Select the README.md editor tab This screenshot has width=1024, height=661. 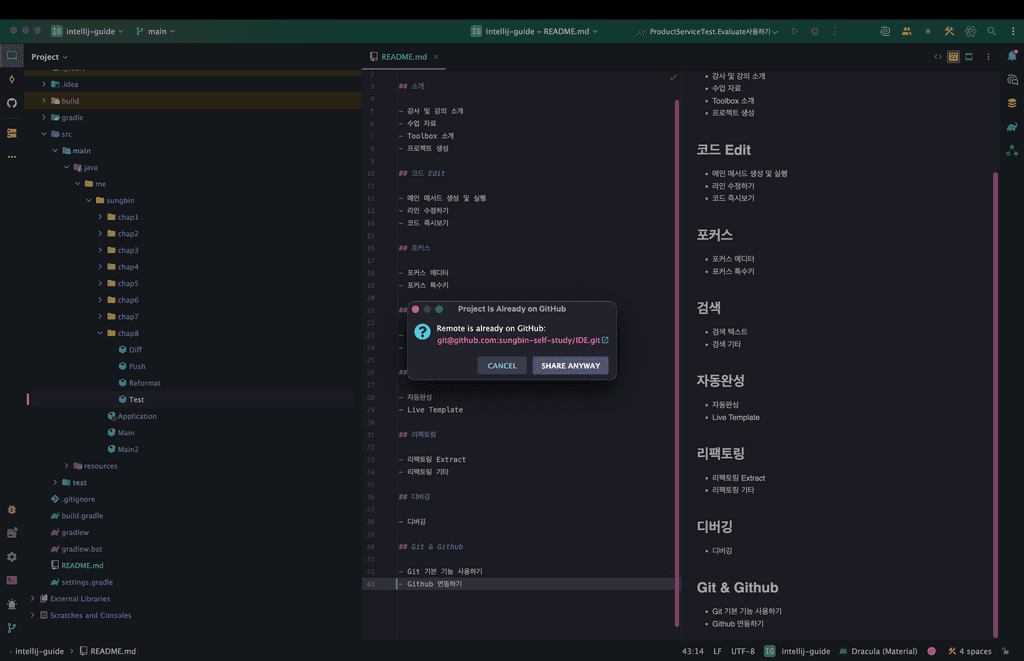[x=403, y=57]
